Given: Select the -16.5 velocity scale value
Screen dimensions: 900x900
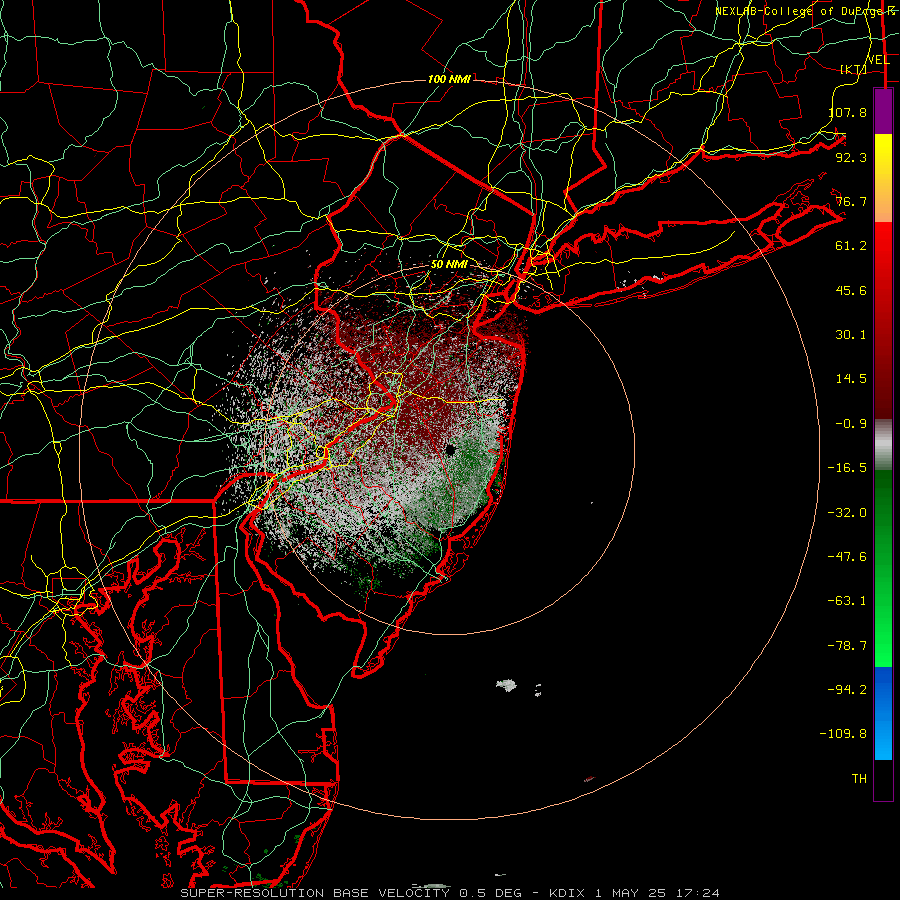Looking at the screenshot, I should coord(847,468).
